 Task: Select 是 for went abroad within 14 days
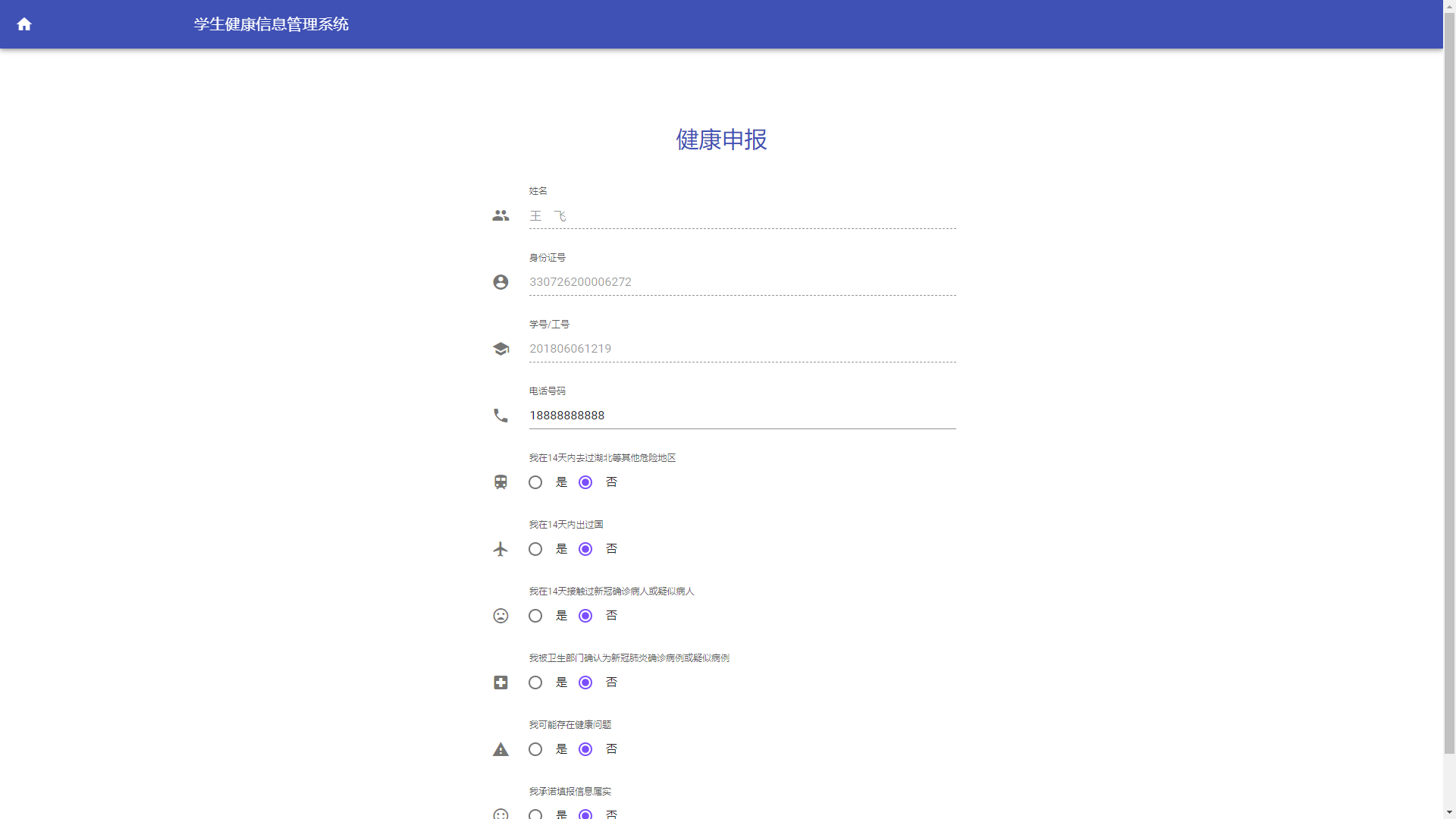[x=535, y=549]
